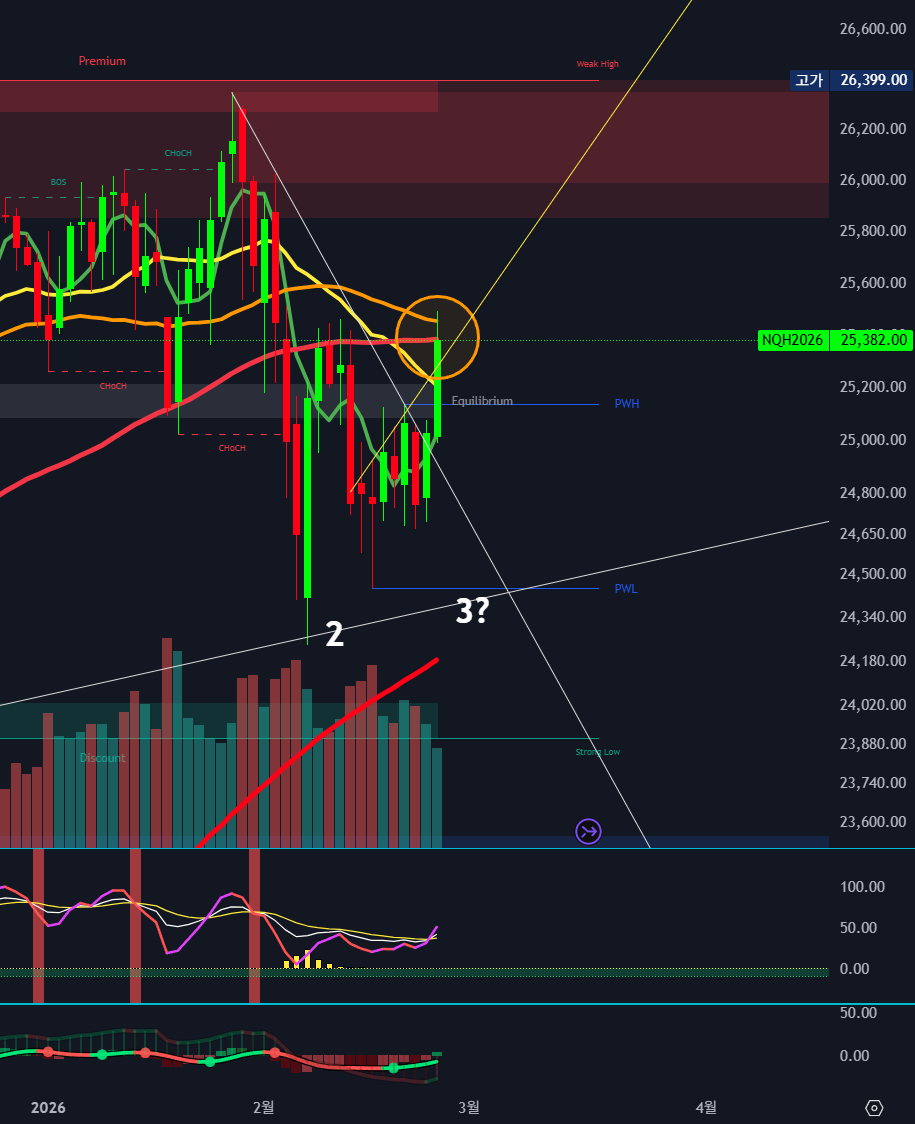Click the Equilibrium zone label
The image size is (915, 1124).
coord(482,401)
